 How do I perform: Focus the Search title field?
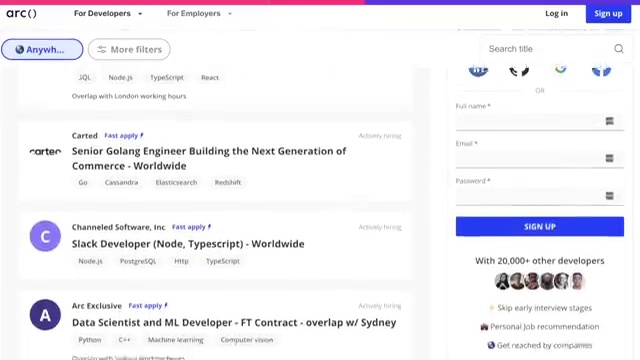point(547,49)
